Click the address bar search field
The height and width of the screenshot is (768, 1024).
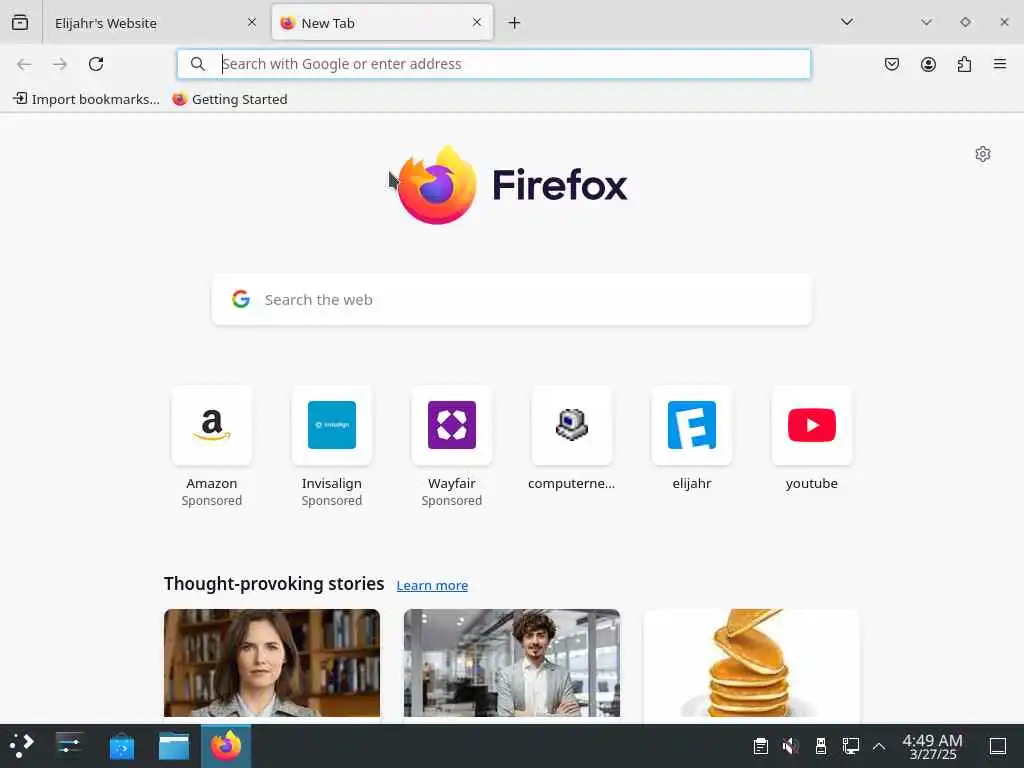point(494,64)
